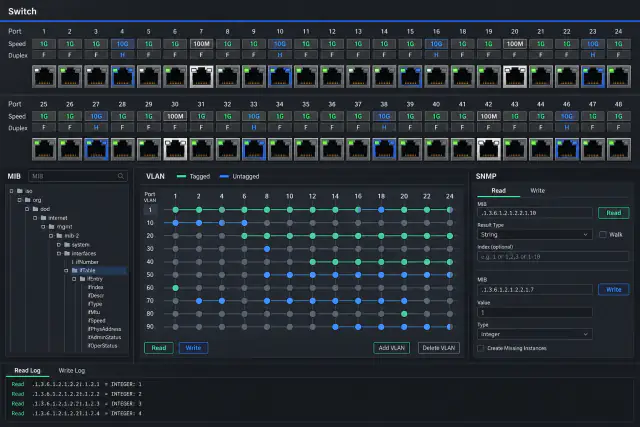This screenshot has height=427, width=640.
Task: Toggle VLAN 1 membership on port 18
Action: click(381, 210)
